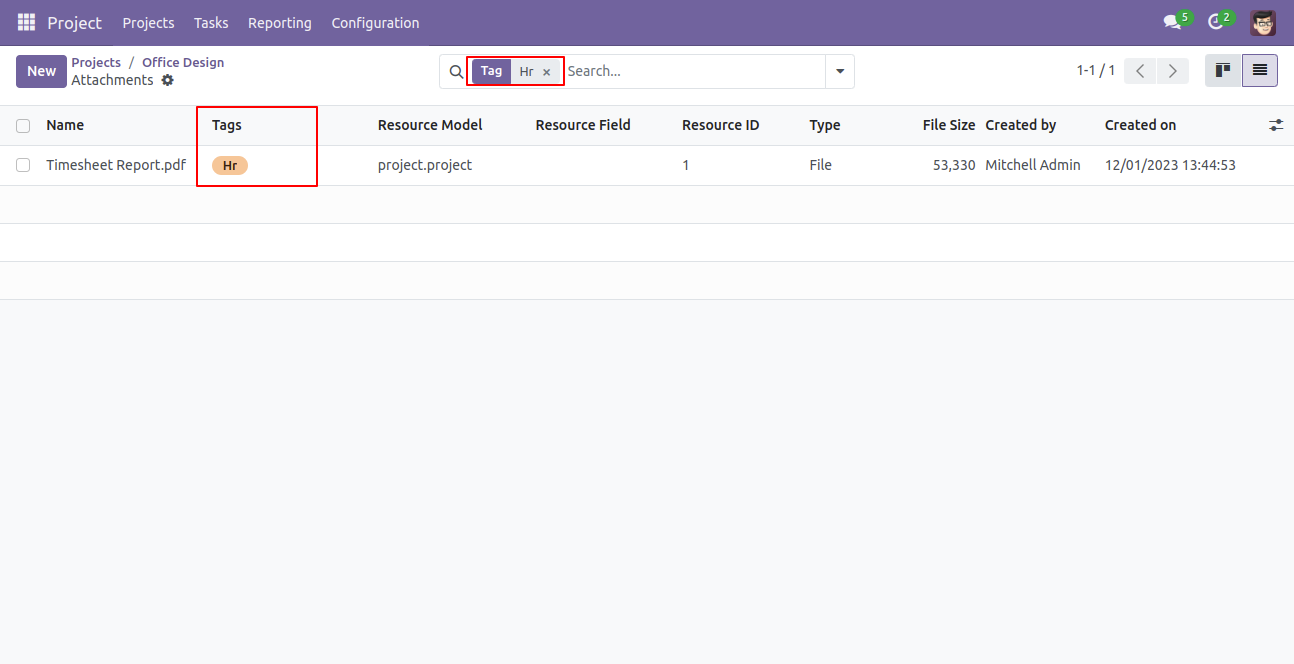This screenshot has height=664, width=1294.
Task: Sort by Created on column header
Action: 1141,125
